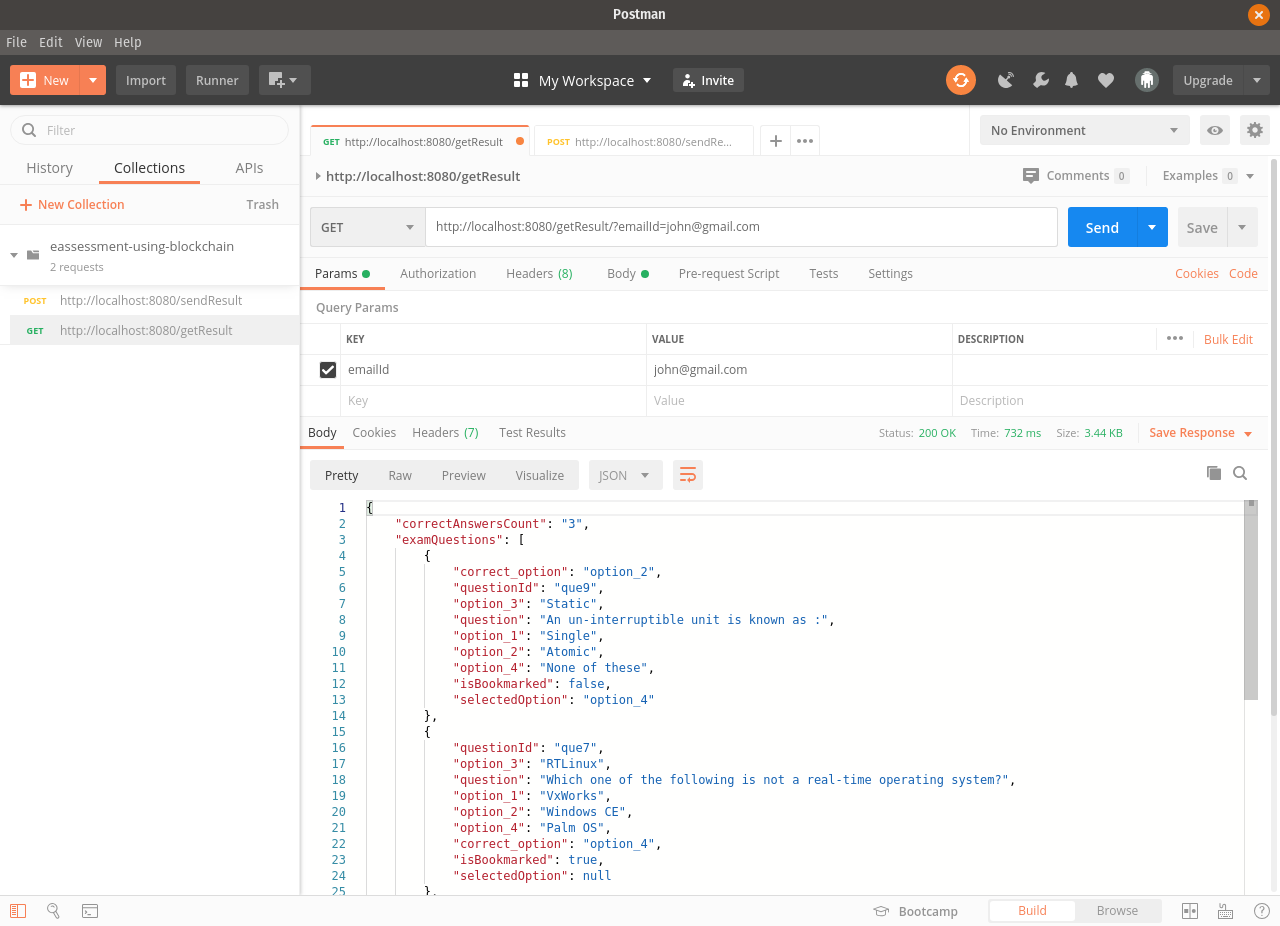Switch to APIs tab

coord(249,168)
